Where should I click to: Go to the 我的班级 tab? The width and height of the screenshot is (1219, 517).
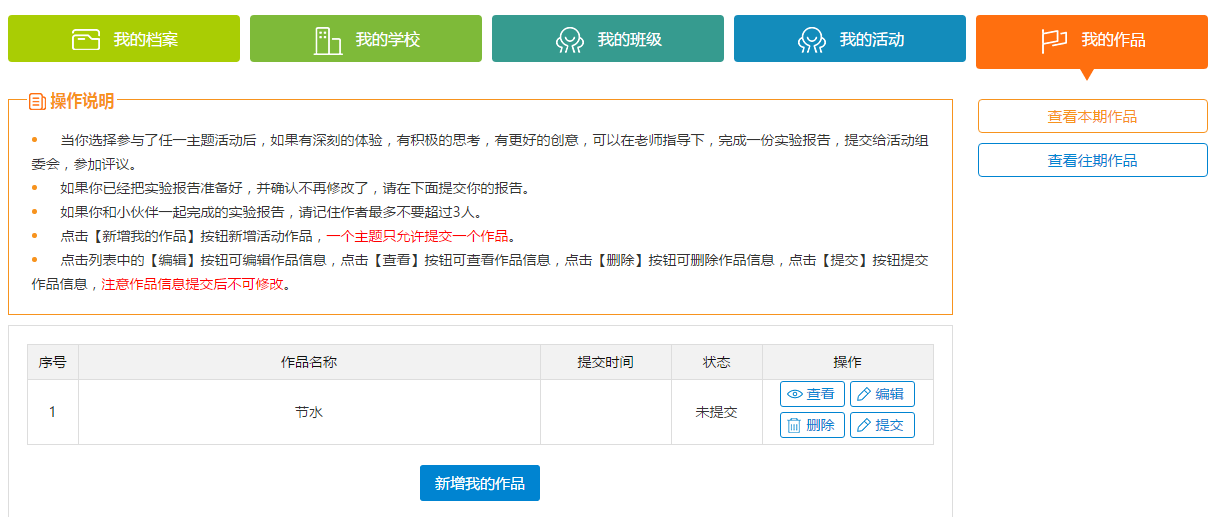coord(608,39)
